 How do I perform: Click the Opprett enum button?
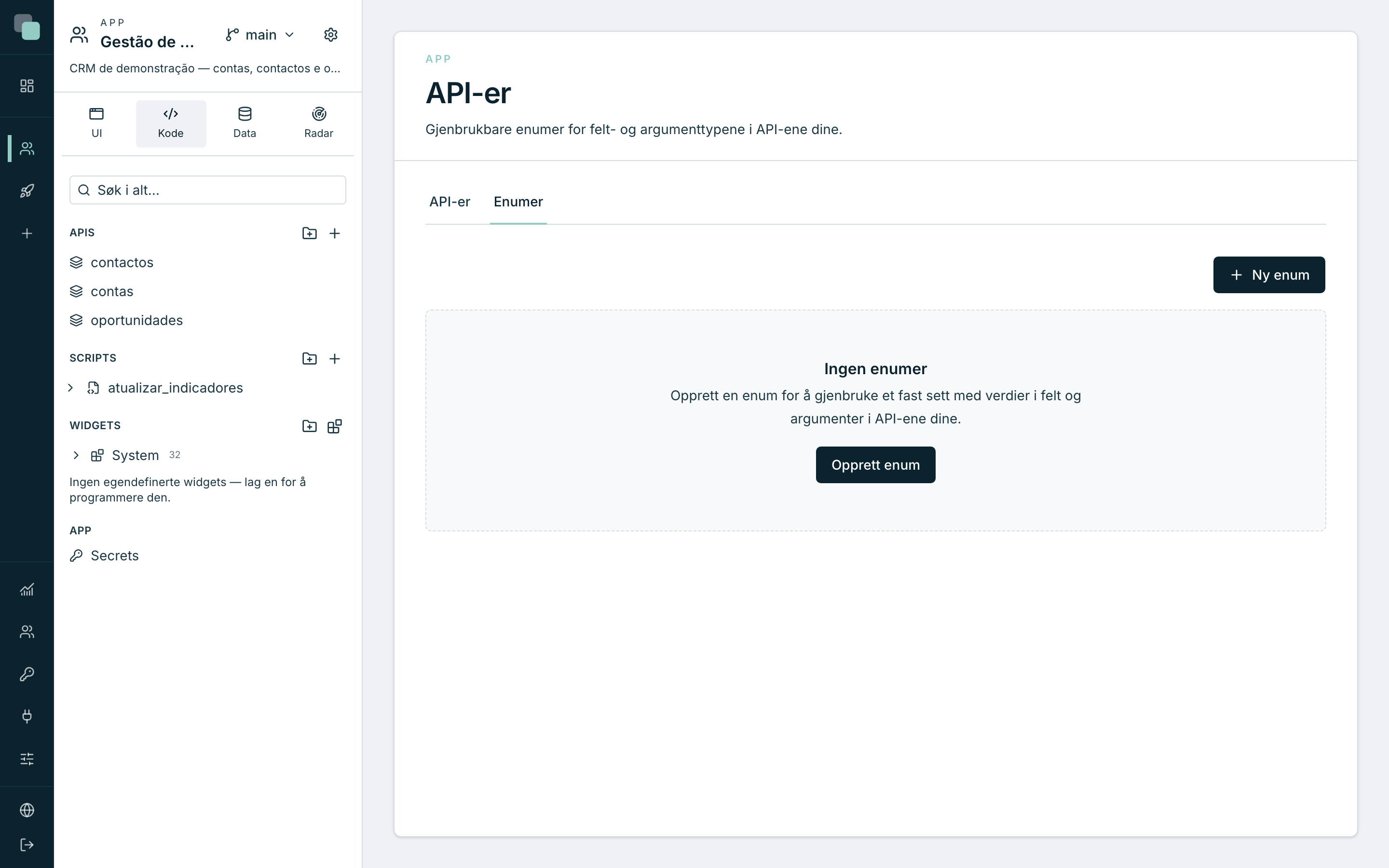point(875,465)
